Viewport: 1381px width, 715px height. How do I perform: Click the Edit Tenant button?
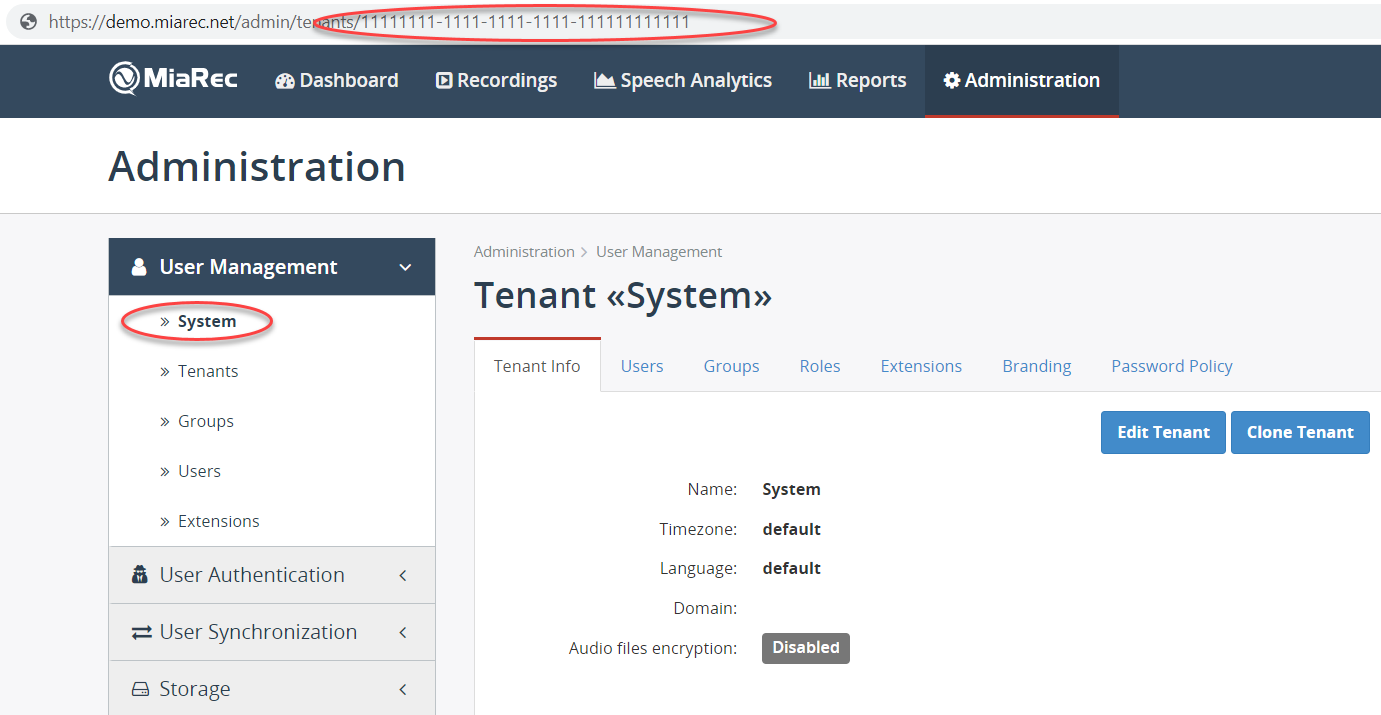[1163, 432]
